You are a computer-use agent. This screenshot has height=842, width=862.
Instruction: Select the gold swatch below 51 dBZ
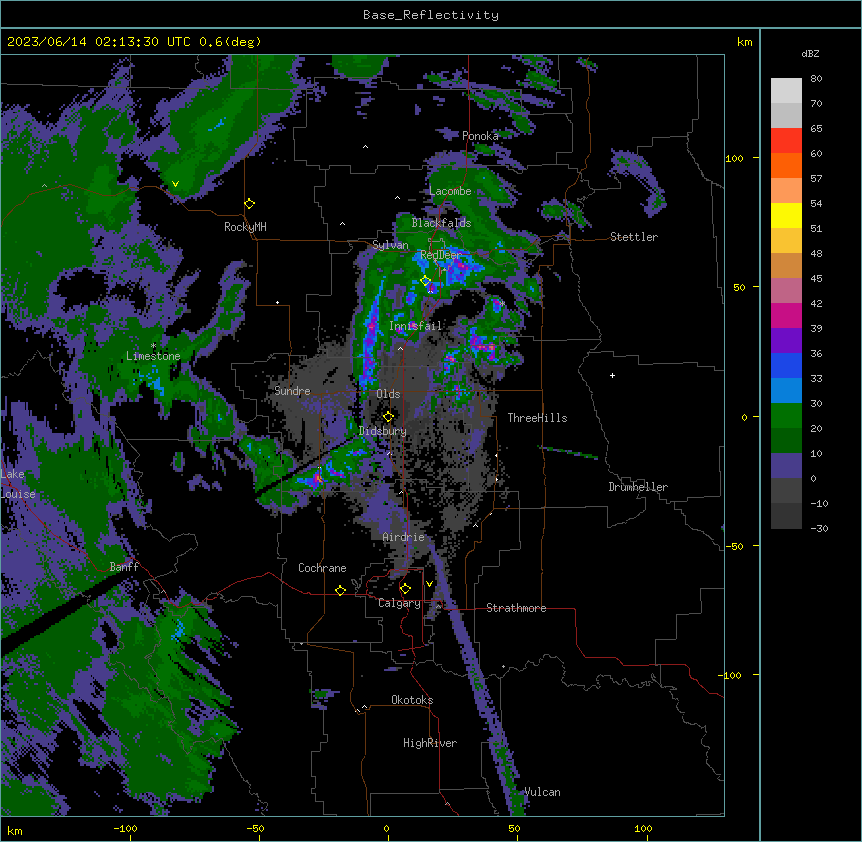[786, 241]
